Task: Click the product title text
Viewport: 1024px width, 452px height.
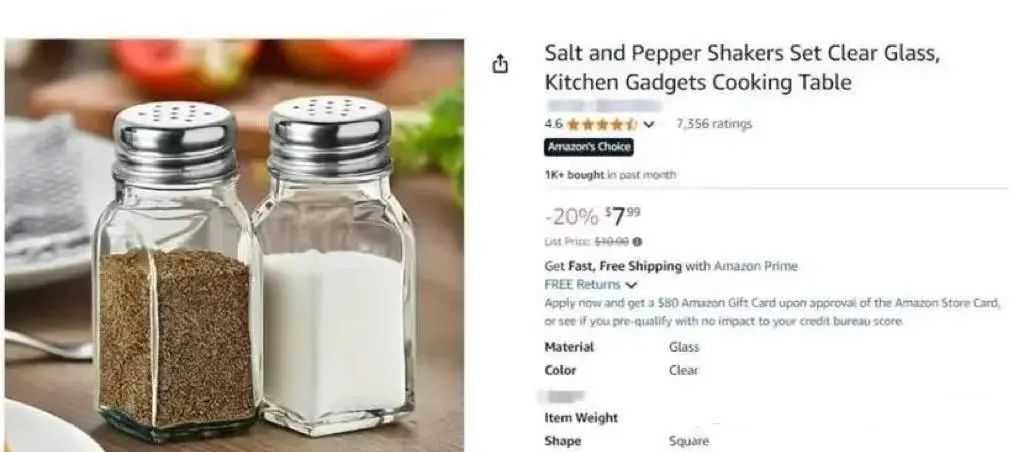Action: tap(742, 68)
